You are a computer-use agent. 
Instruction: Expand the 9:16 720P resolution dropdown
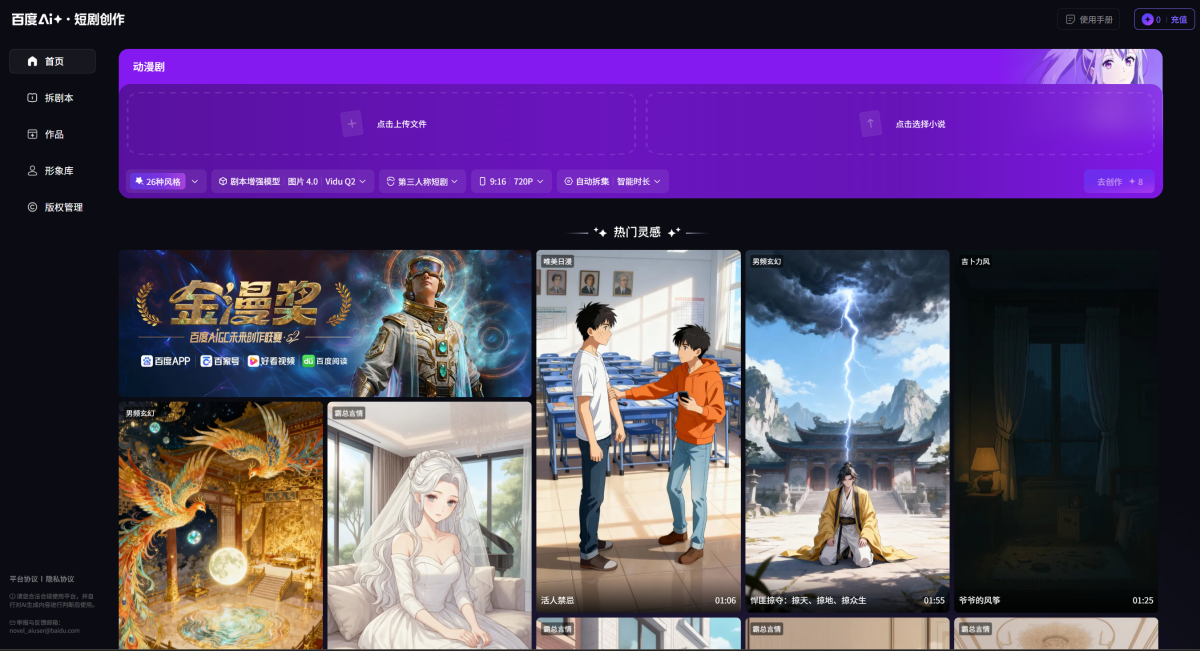(541, 182)
